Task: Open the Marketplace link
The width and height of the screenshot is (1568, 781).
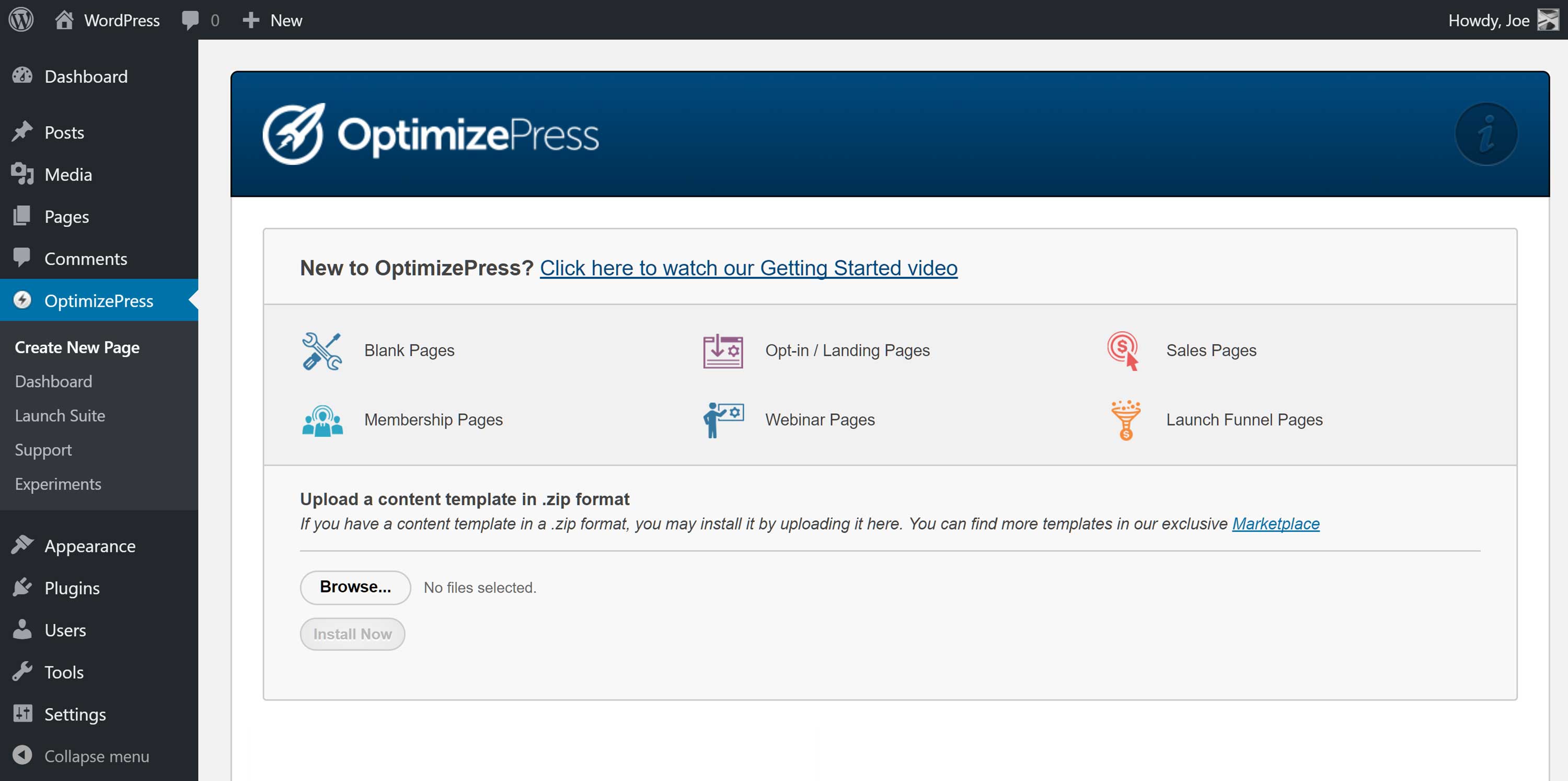Action: 1276,523
